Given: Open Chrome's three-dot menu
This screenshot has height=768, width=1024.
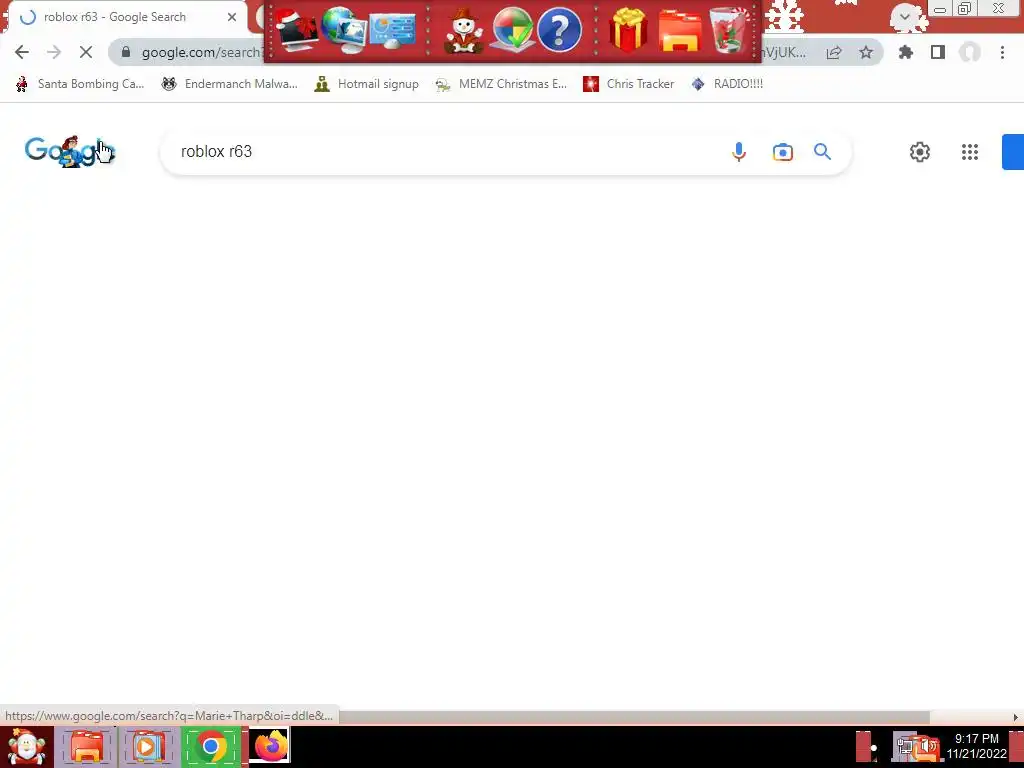Looking at the screenshot, I should pyautogui.click(x=1002, y=52).
